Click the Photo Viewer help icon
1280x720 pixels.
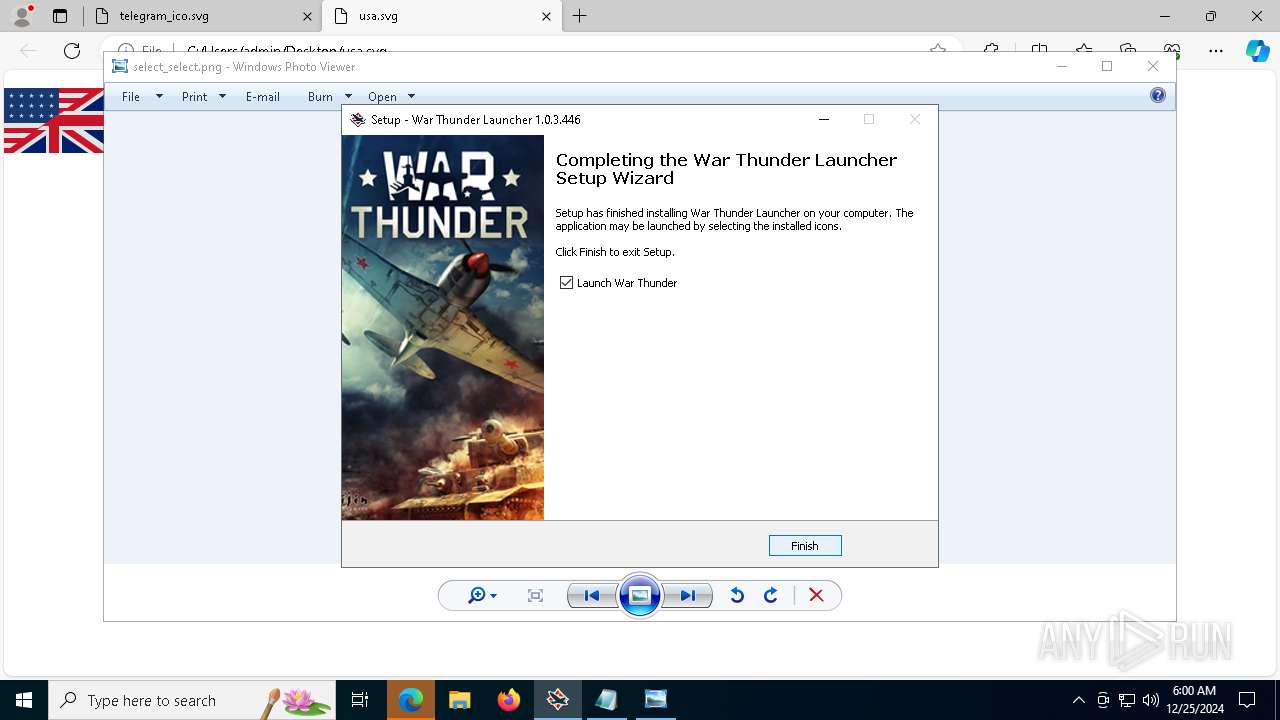point(1158,96)
